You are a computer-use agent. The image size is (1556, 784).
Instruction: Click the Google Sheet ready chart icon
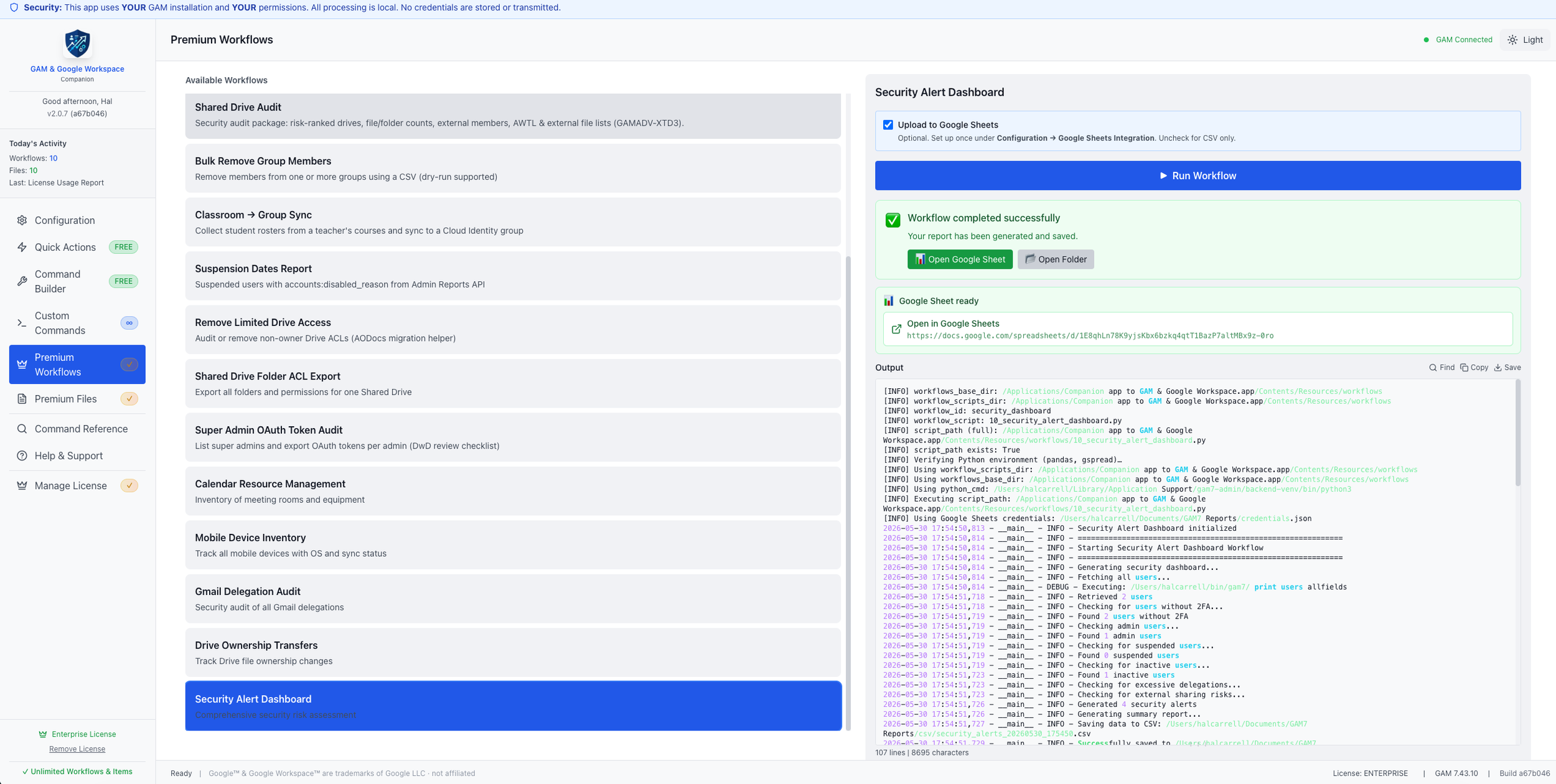(x=889, y=301)
